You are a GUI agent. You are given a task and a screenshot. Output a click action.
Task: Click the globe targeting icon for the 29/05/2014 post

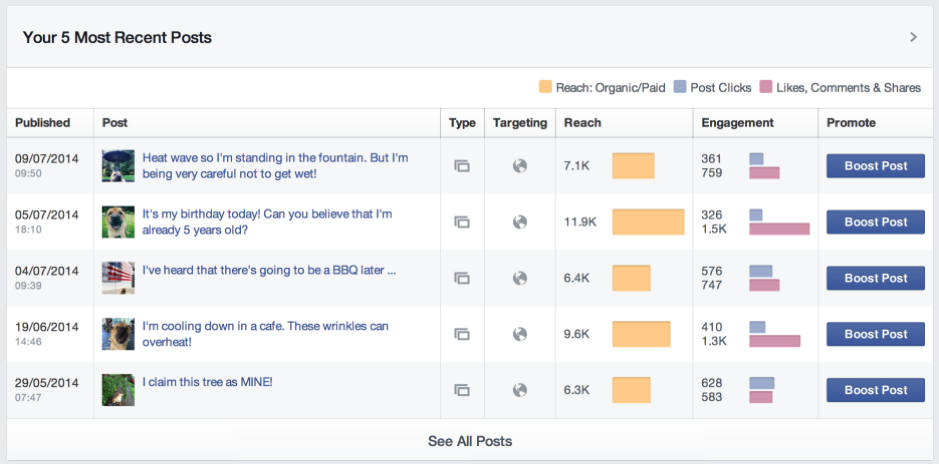520,390
